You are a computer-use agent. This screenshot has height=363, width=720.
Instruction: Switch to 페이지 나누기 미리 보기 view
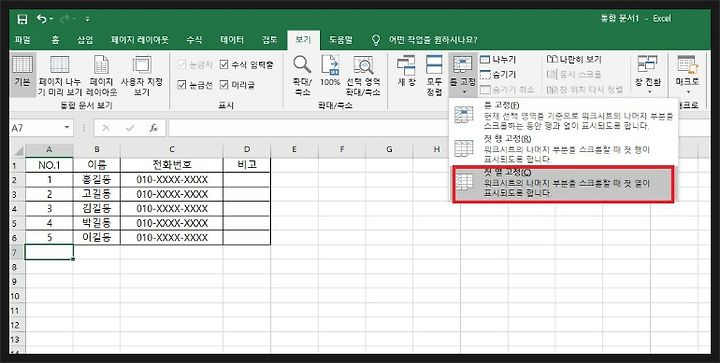(x=60, y=75)
